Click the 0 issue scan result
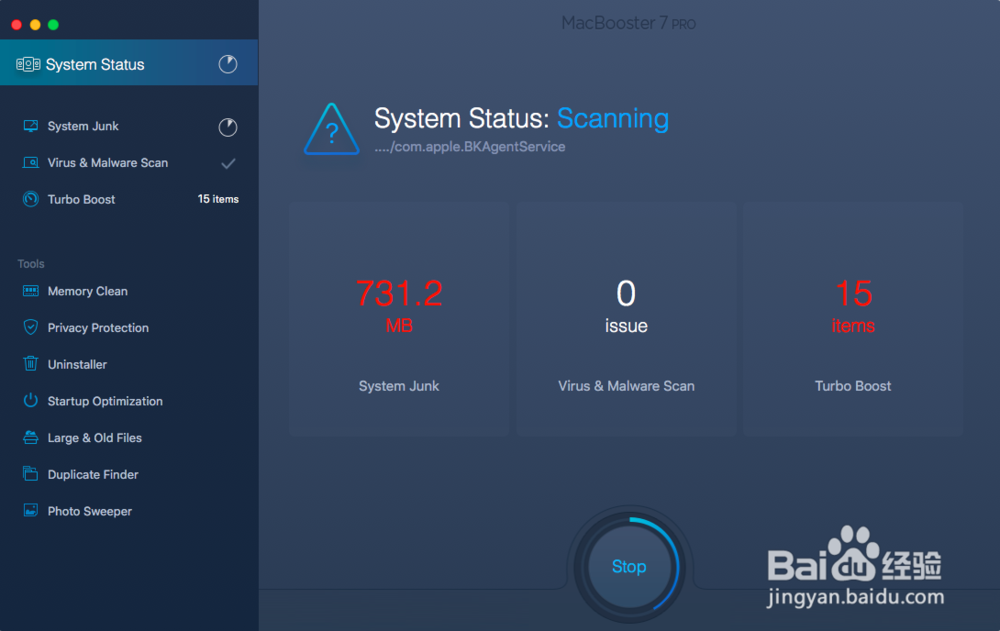1000x631 pixels. click(626, 306)
